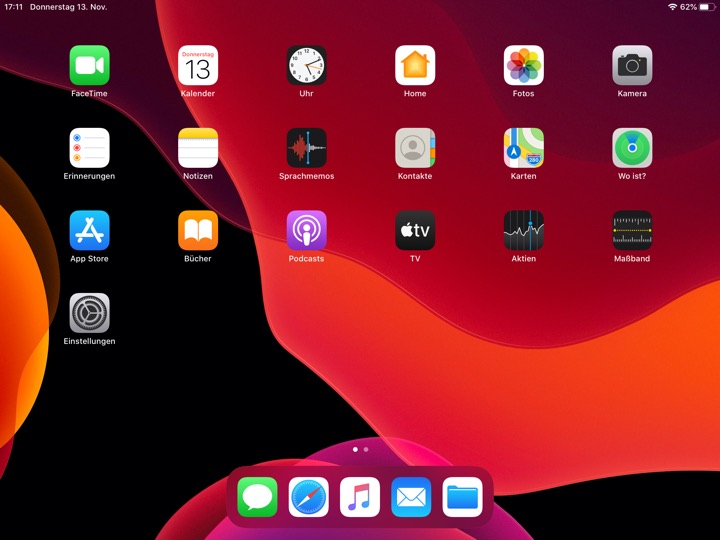This screenshot has height=540, width=720.
Task: Open the Karten maps app
Action: pos(523,148)
